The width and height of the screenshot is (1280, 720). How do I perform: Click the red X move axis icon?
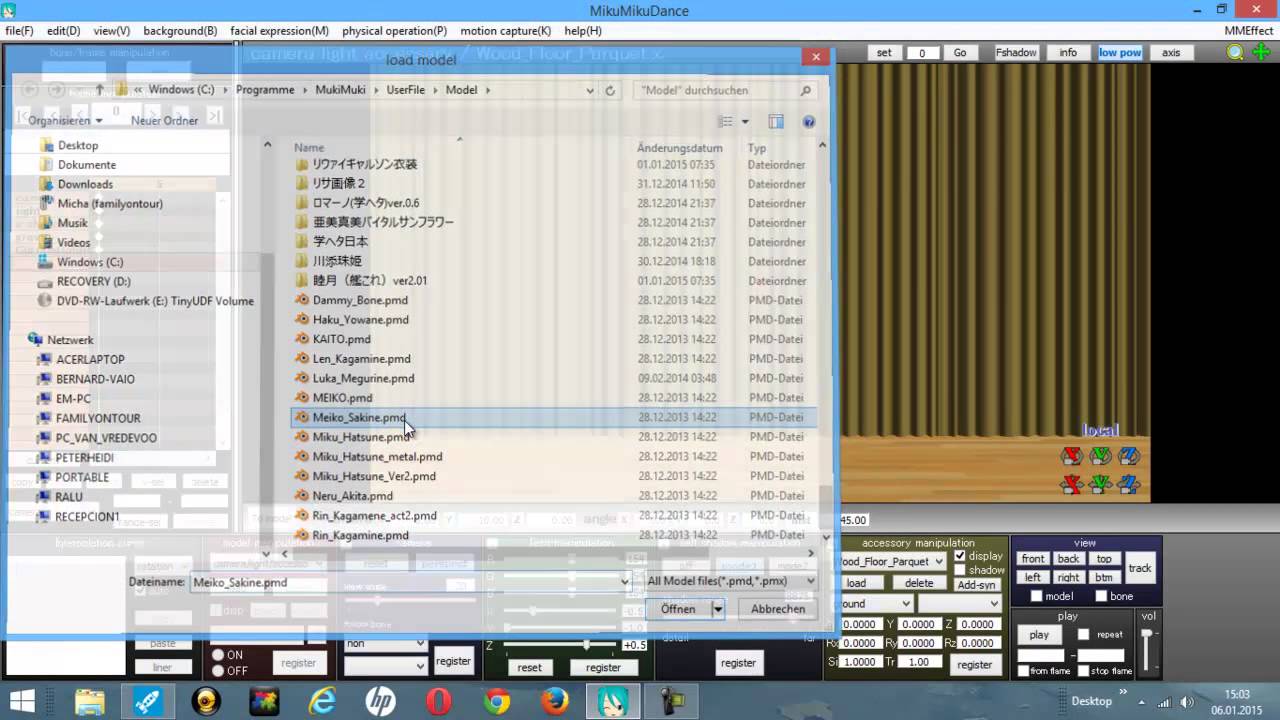point(1072,485)
